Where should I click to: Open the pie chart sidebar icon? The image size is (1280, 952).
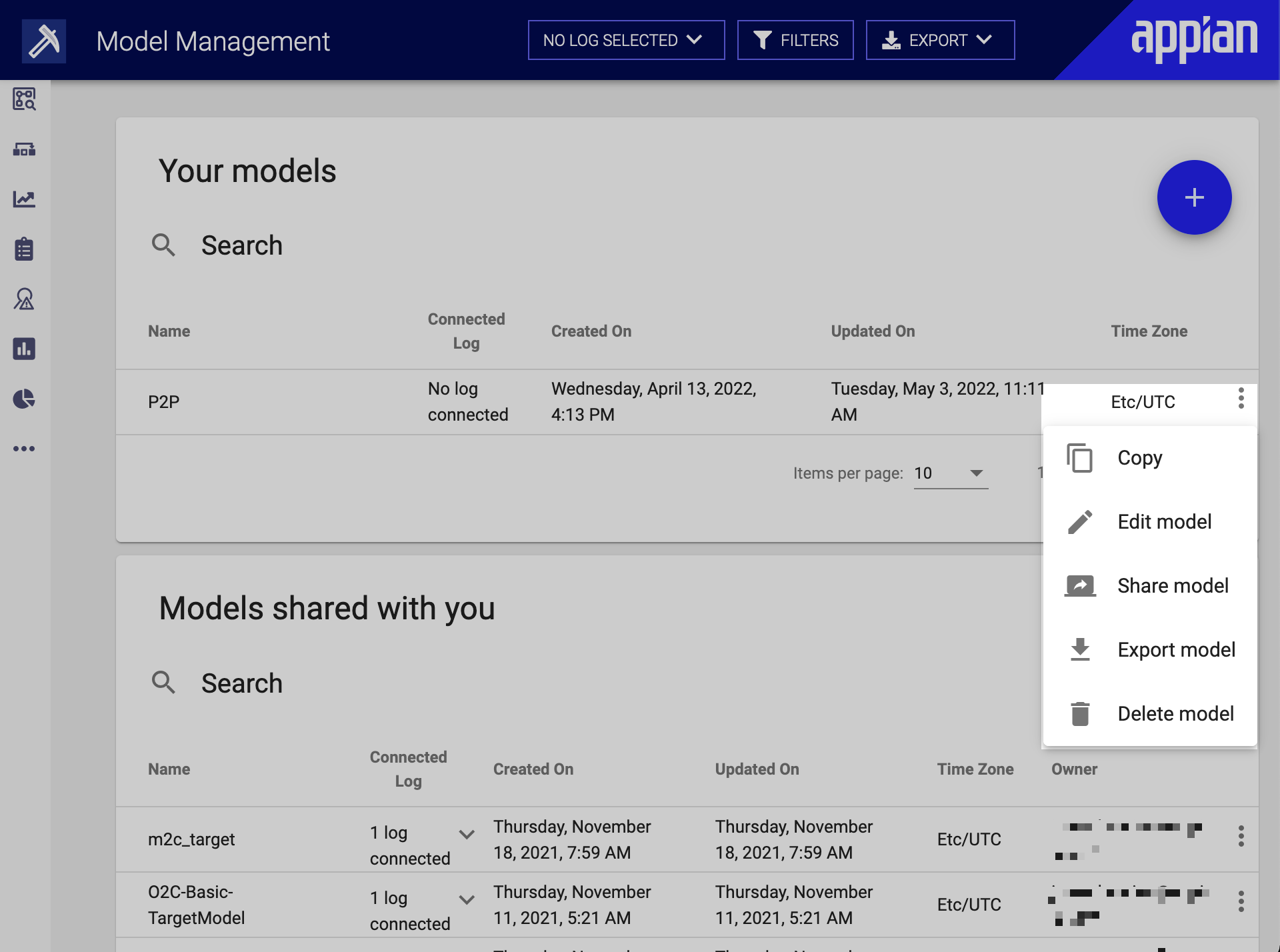tap(24, 399)
